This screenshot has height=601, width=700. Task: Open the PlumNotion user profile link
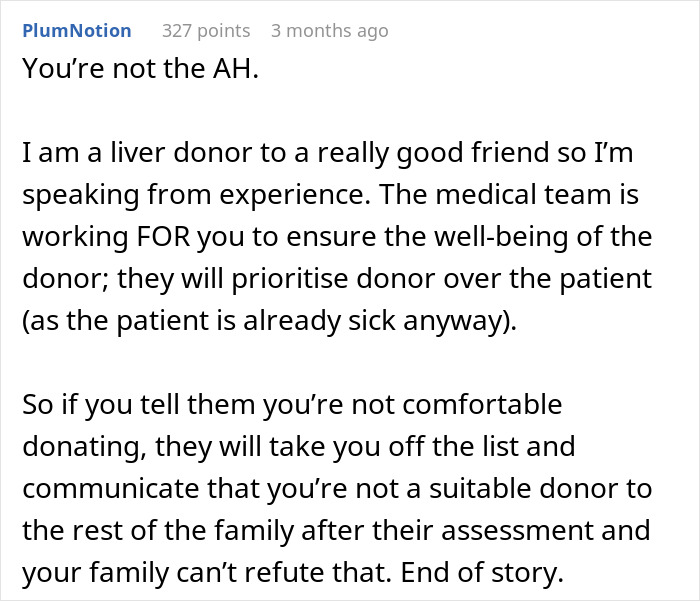coord(76,30)
